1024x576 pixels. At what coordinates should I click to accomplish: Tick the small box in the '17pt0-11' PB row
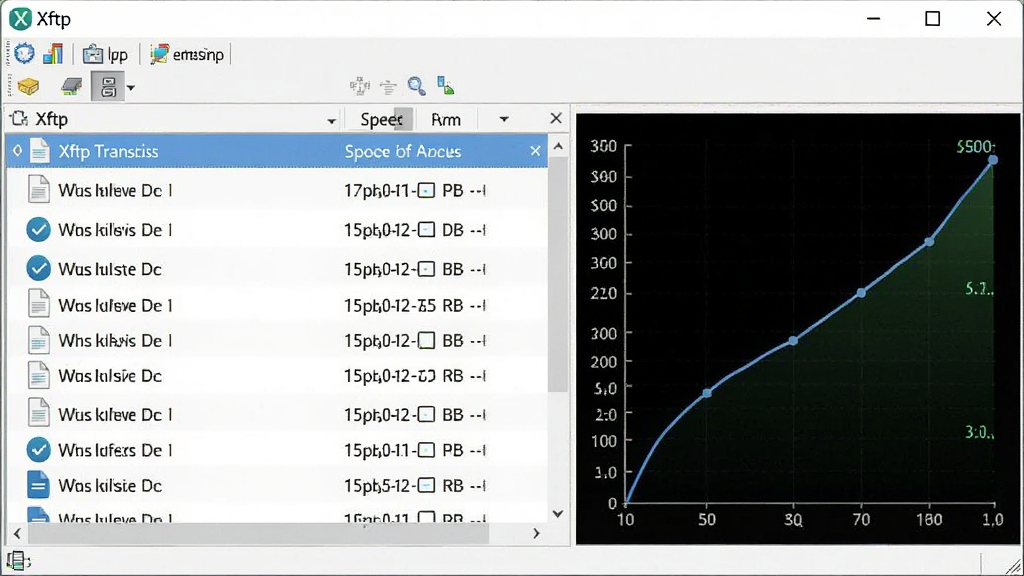point(426,191)
